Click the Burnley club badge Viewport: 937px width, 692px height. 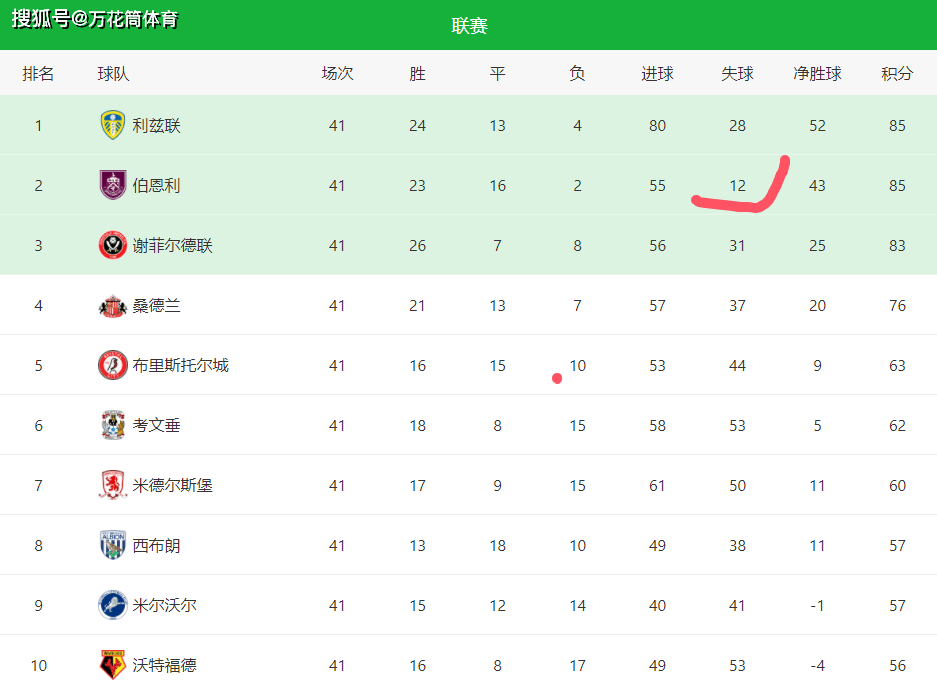(112, 185)
